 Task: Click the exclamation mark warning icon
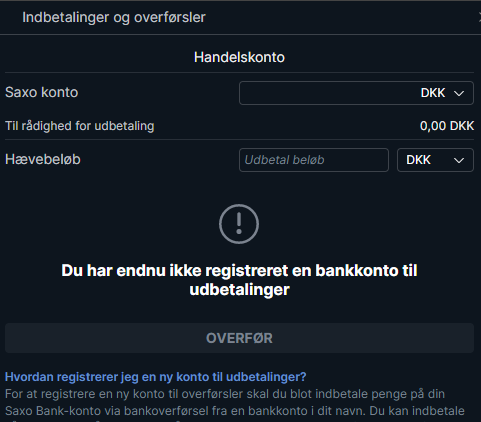(239, 224)
